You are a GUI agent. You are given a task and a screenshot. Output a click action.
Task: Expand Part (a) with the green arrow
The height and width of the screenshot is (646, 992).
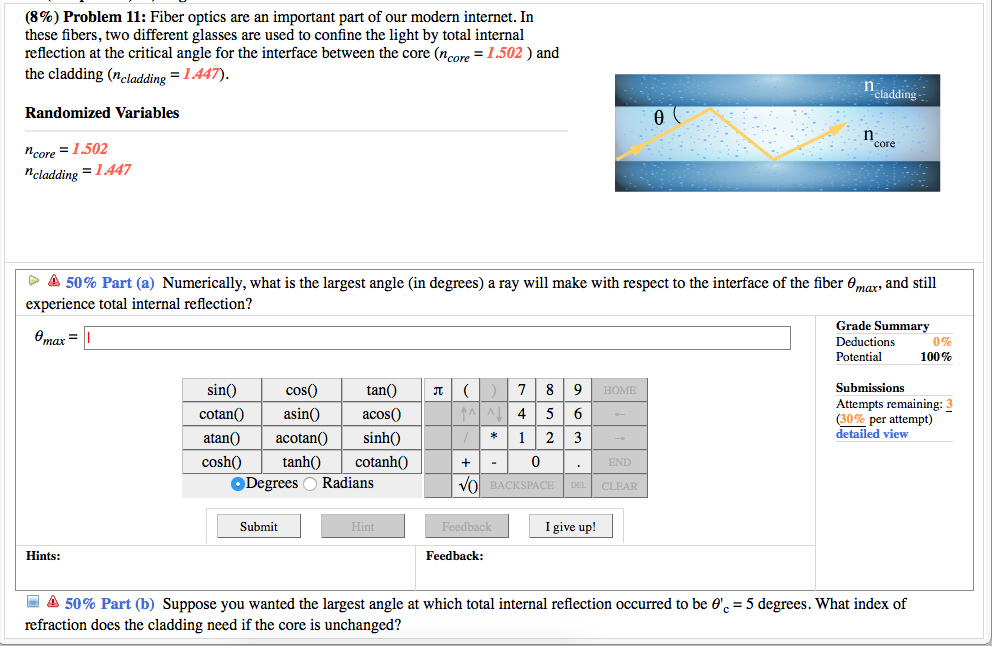[x=30, y=282]
